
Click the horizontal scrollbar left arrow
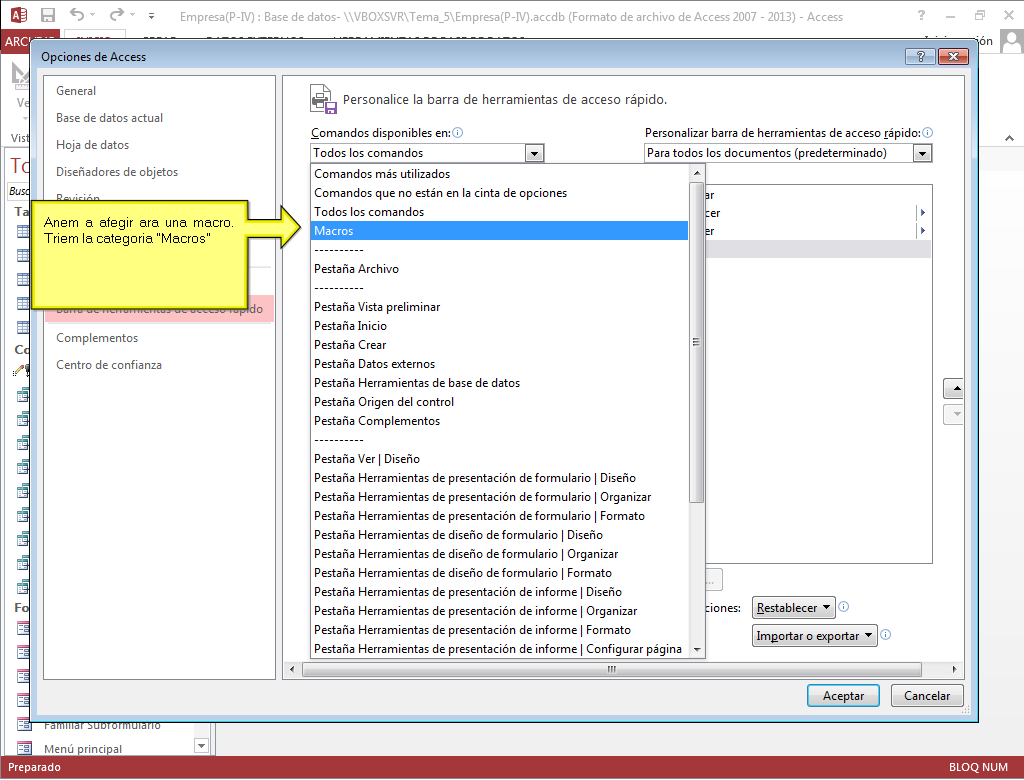[x=292, y=669]
